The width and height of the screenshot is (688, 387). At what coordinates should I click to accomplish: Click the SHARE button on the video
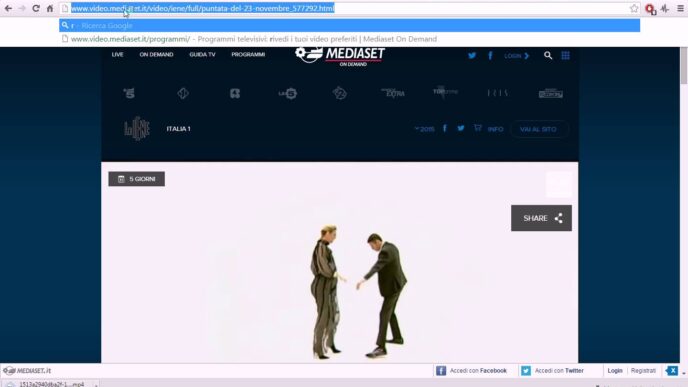click(x=541, y=218)
